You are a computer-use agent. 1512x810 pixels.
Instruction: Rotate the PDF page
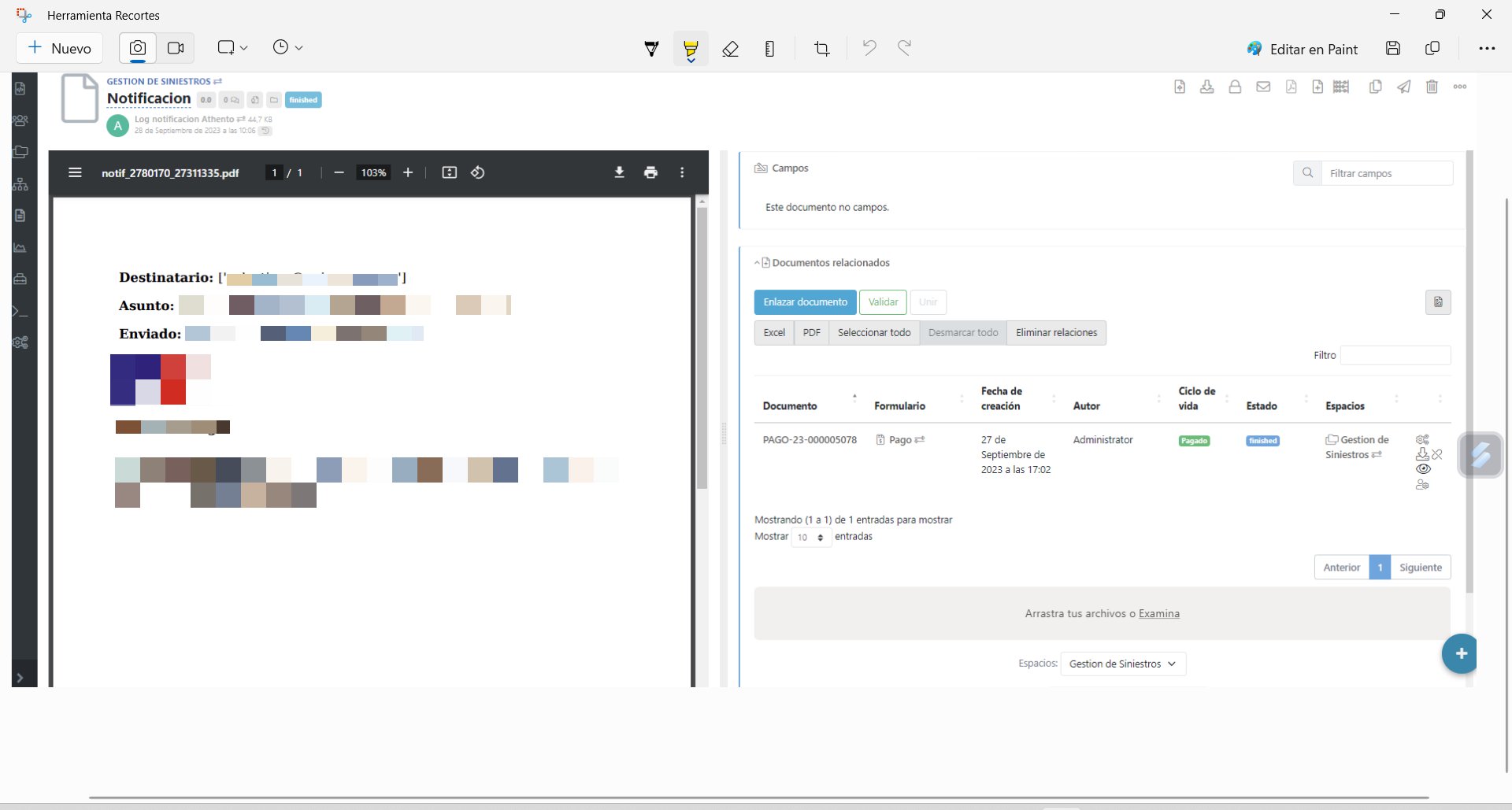[x=477, y=172]
